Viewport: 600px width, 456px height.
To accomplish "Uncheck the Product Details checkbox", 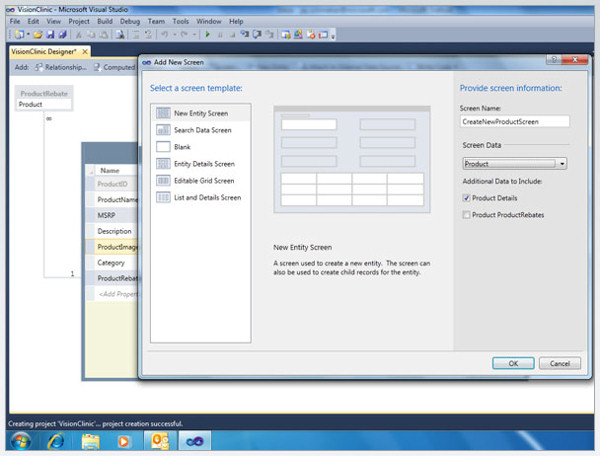I will (466, 198).
